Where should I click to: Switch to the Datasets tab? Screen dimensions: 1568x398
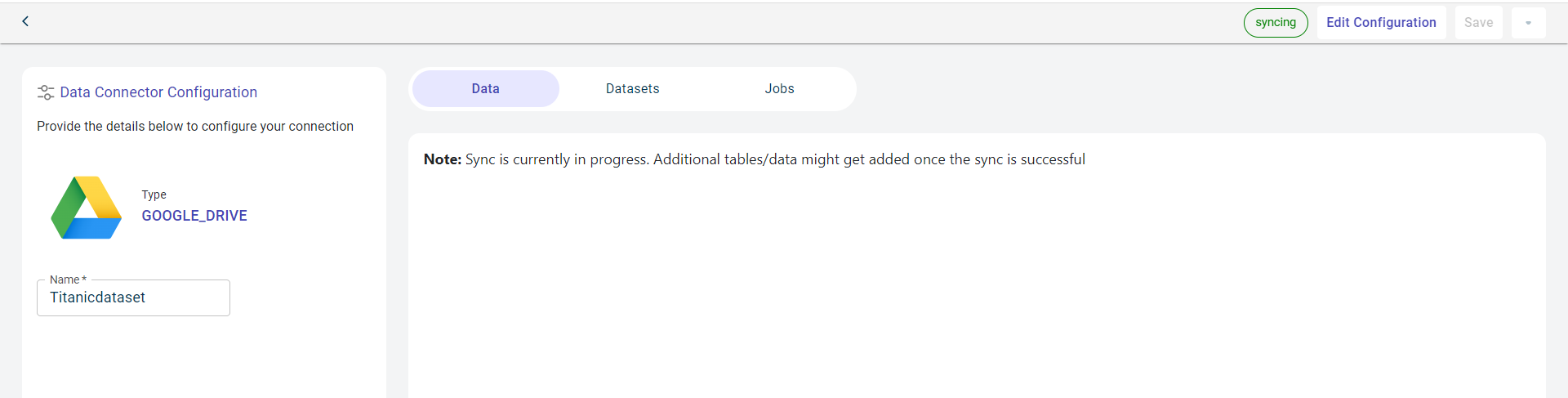[632, 88]
